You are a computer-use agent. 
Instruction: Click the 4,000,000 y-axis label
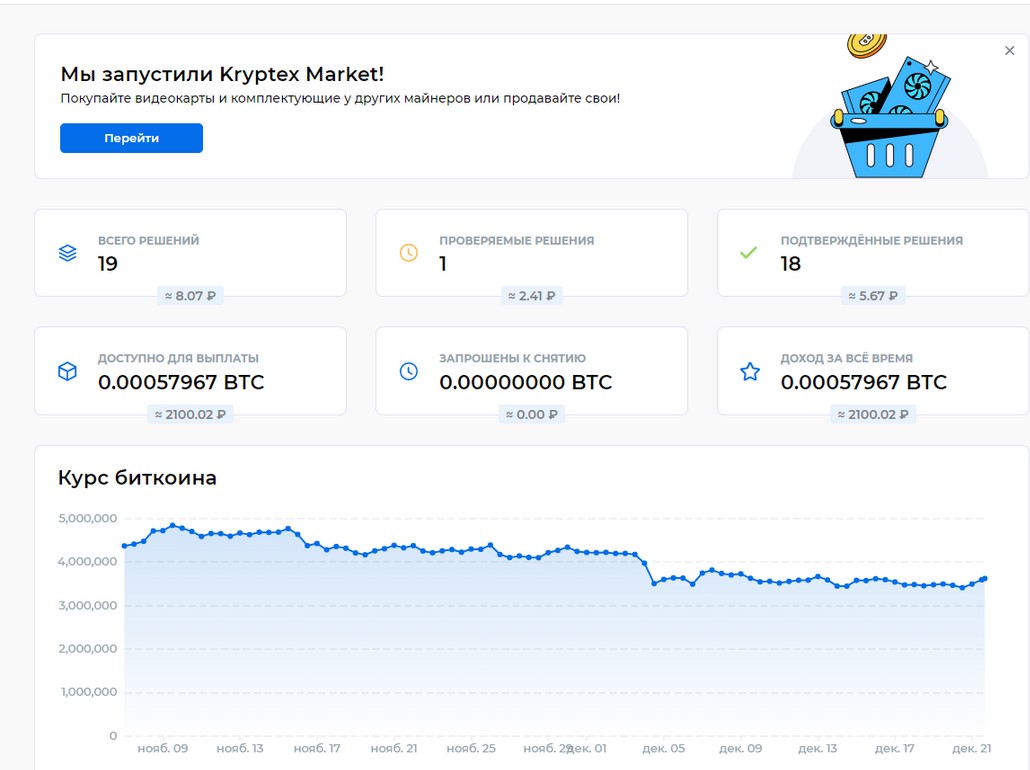(87, 562)
